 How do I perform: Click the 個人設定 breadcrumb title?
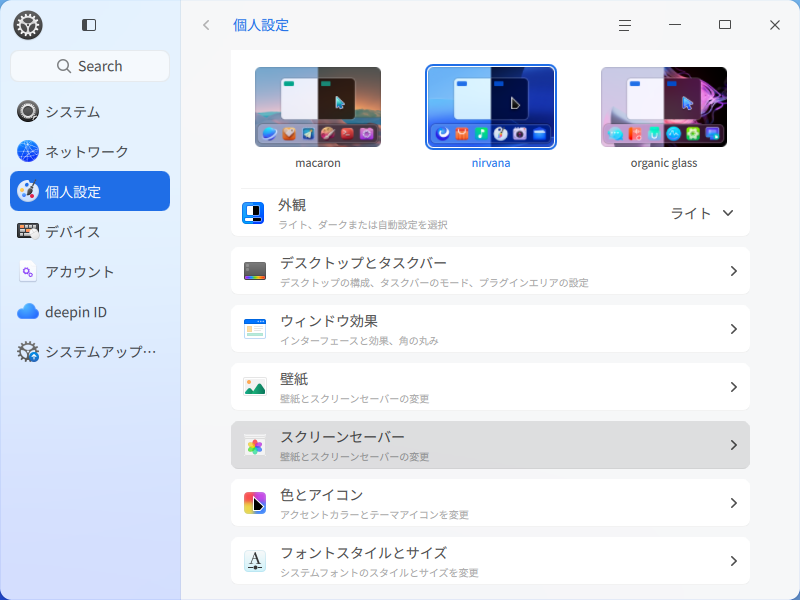(261, 25)
